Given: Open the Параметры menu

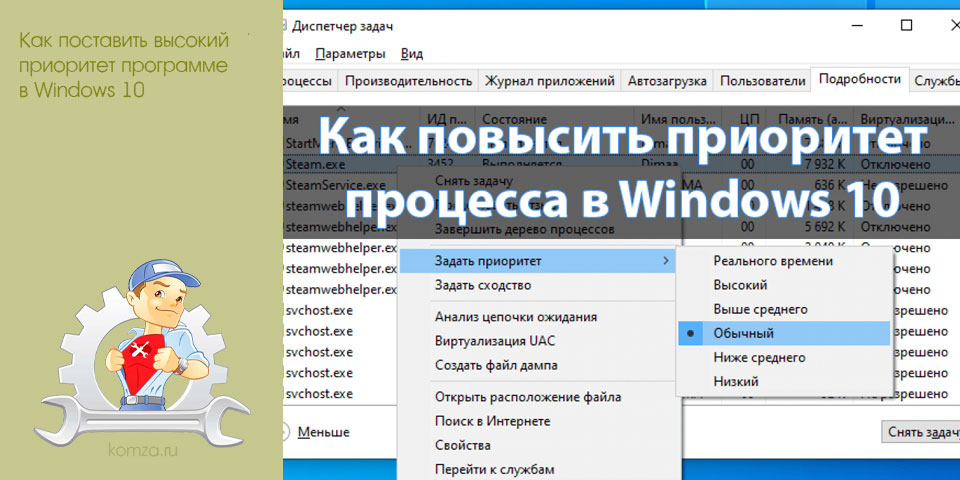Looking at the screenshot, I should click(x=350, y=54).
